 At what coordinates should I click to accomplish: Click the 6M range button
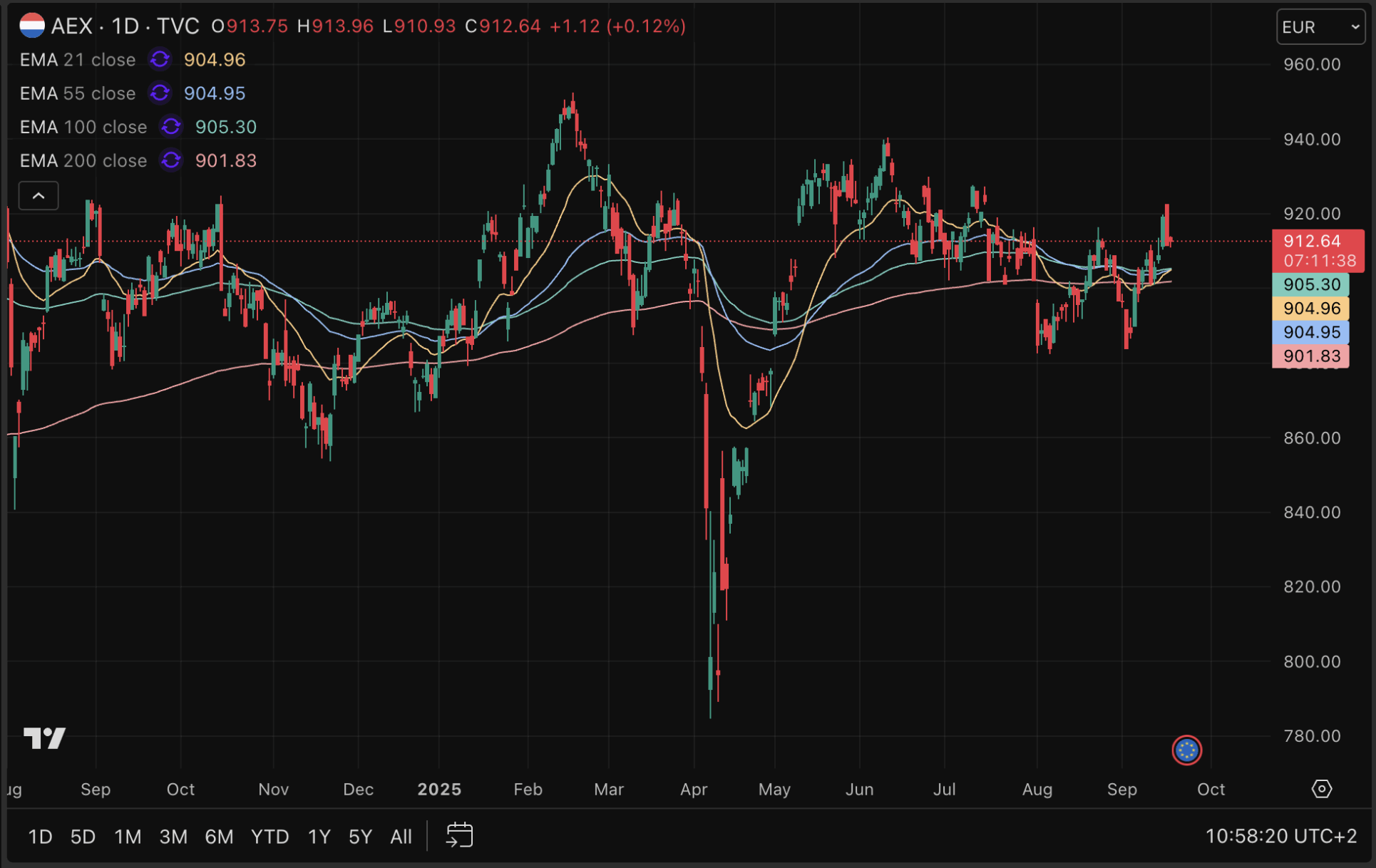(x=219, y=836)
